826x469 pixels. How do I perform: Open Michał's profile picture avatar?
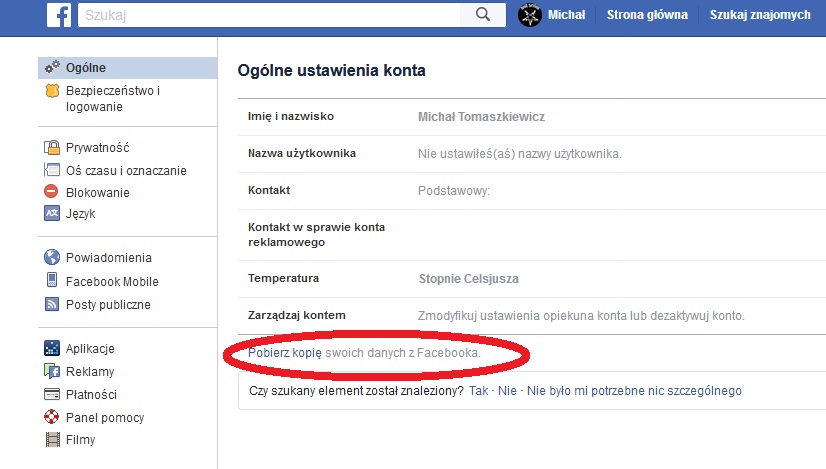pyautogui.click(x=529, y=15)
